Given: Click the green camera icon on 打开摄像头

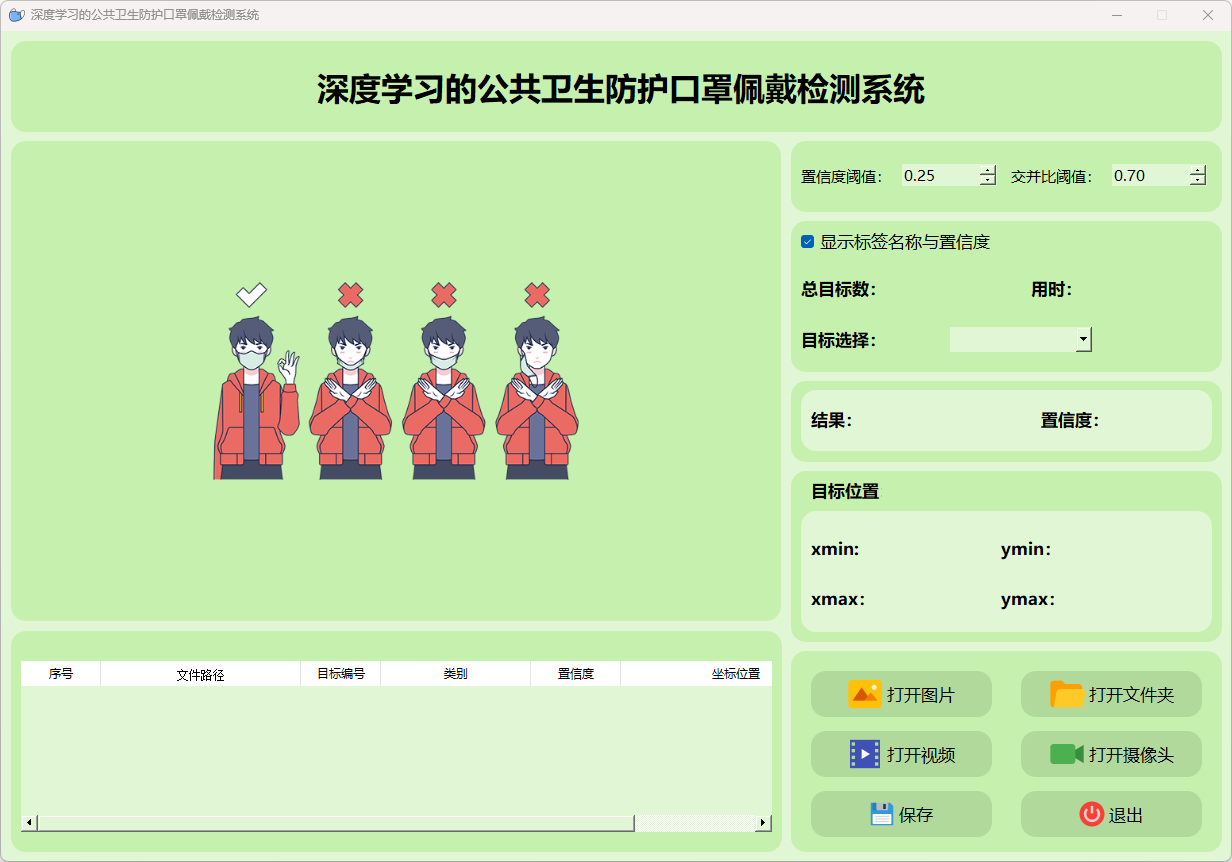Looking at the screenshot, I should point(1067,754).
